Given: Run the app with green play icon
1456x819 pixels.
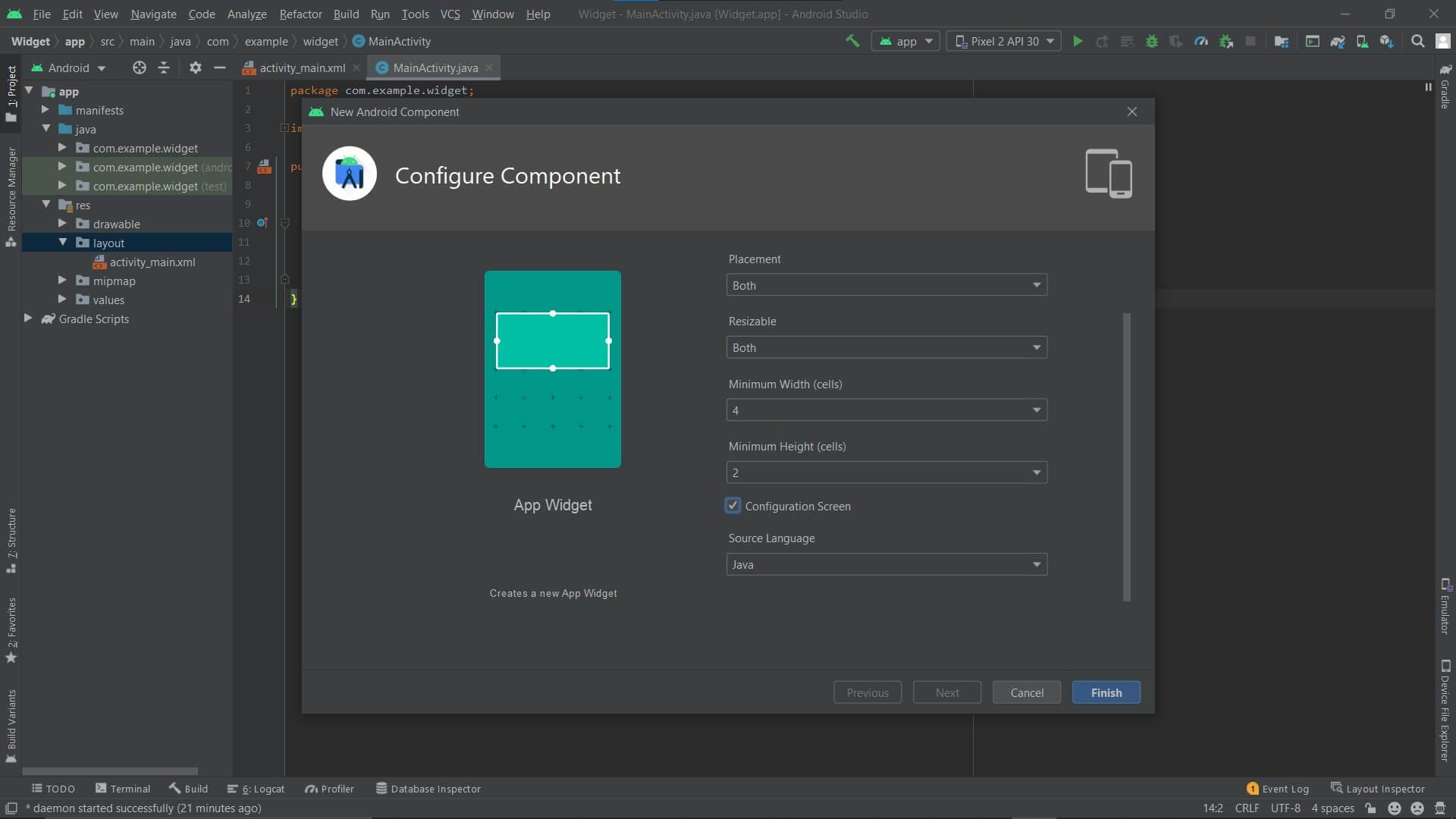Looking at the screenshot, I should tap(1078, 41).
